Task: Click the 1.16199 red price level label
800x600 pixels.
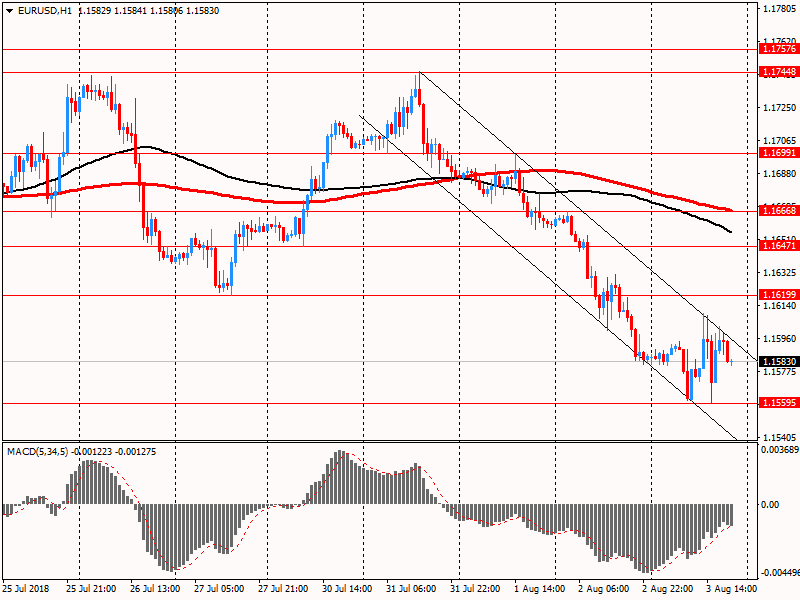Action: [779, 294]
